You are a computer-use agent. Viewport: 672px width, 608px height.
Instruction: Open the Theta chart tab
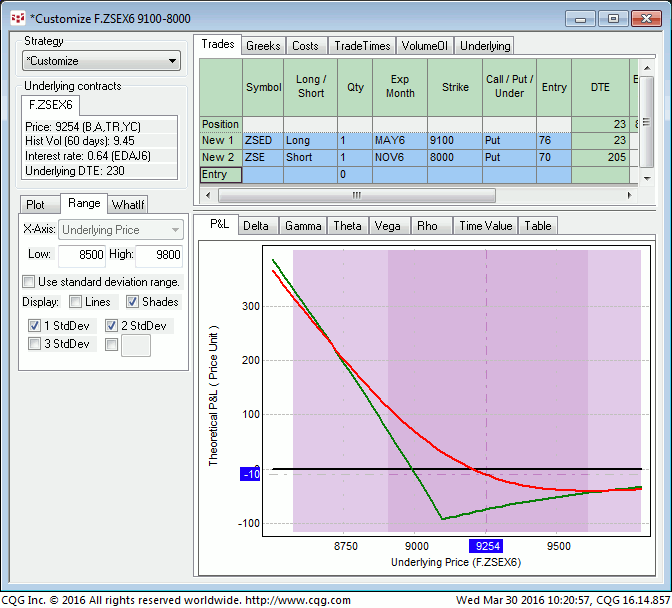click(x=347, y=226)
